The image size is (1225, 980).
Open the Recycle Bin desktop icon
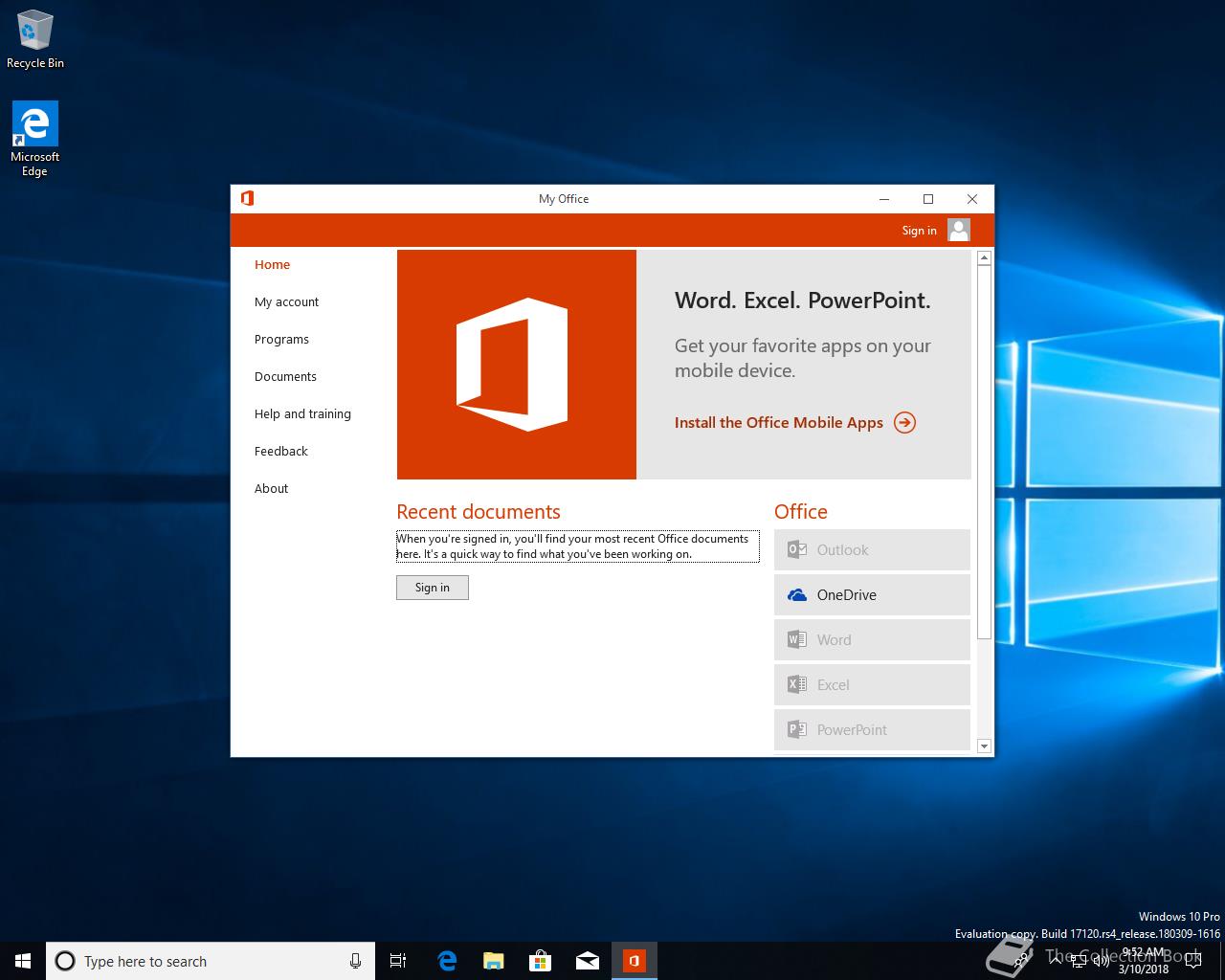[35, 40]
